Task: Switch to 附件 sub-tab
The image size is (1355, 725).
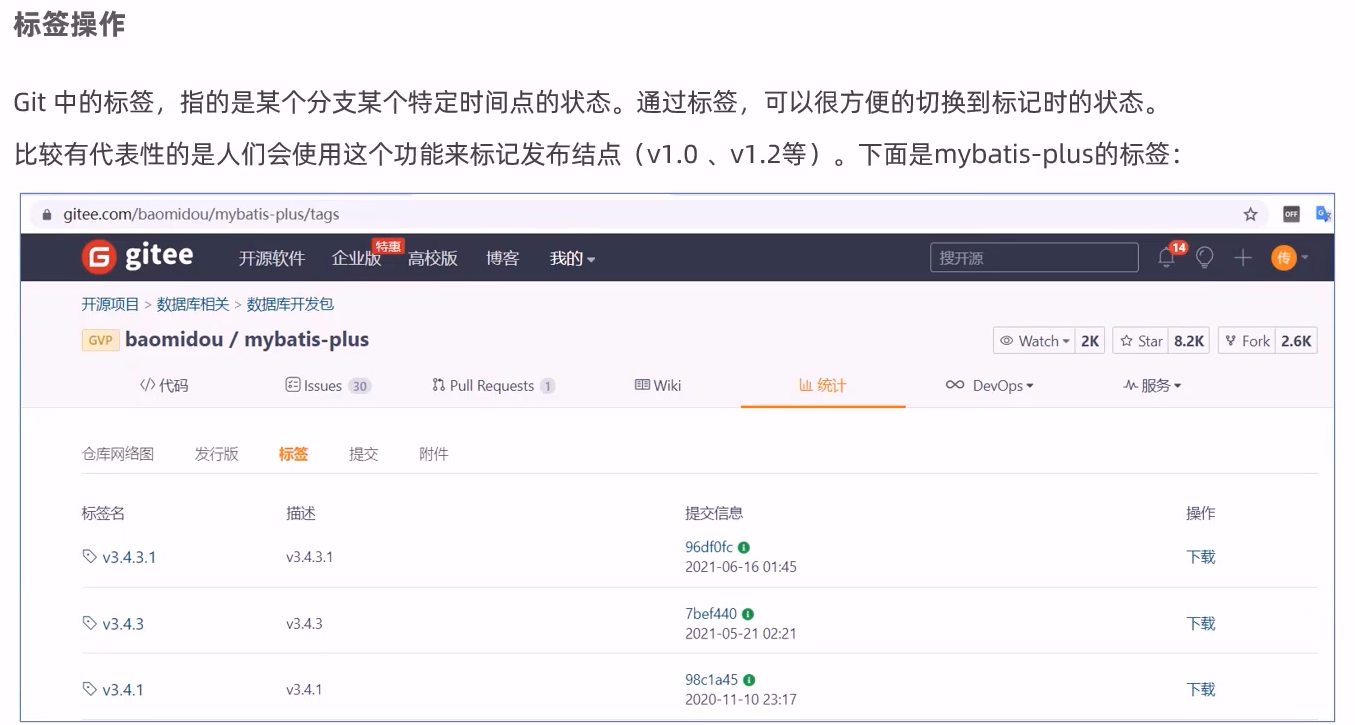Action: point(434,454)
